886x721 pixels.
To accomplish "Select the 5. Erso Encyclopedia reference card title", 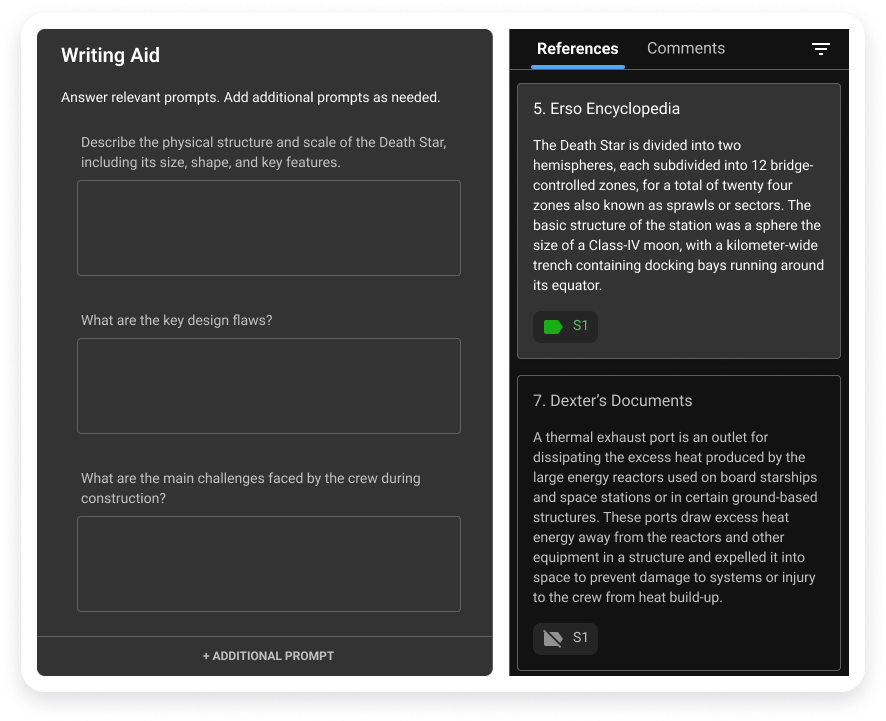I will coord(606,108).
